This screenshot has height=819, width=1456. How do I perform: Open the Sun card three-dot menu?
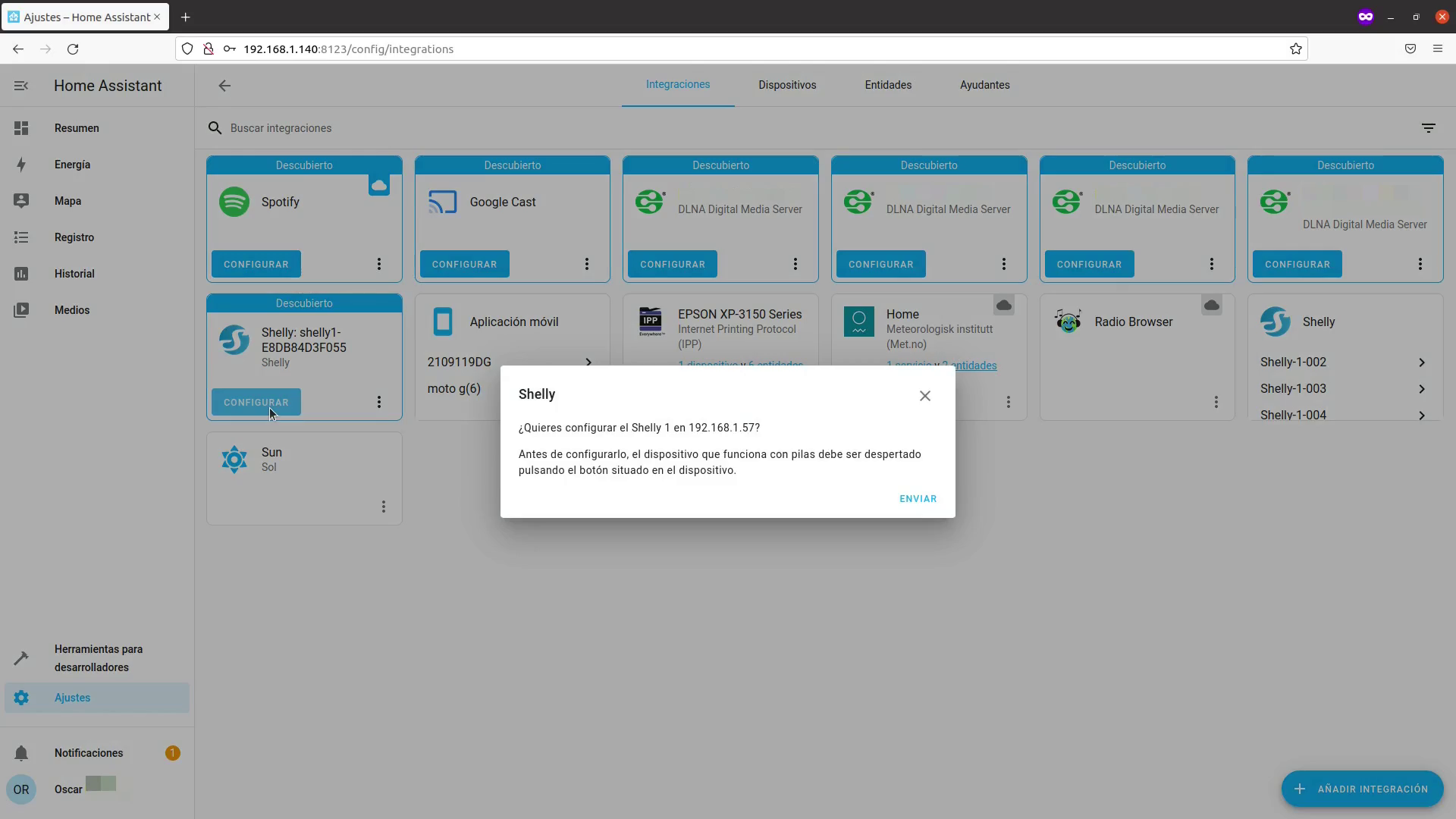[384, 507]
